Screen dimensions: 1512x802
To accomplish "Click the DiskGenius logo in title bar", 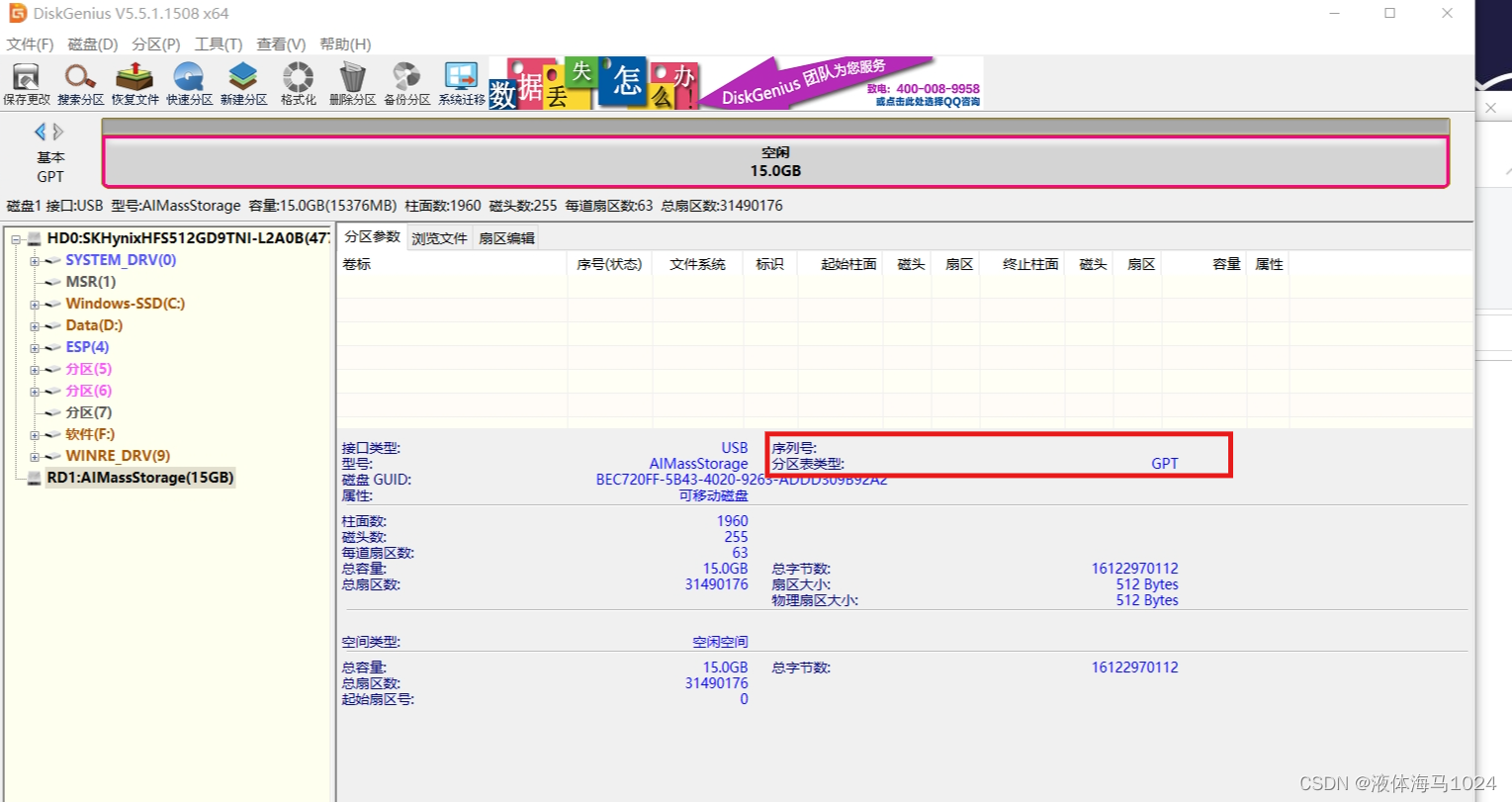I will pos(17,13).
